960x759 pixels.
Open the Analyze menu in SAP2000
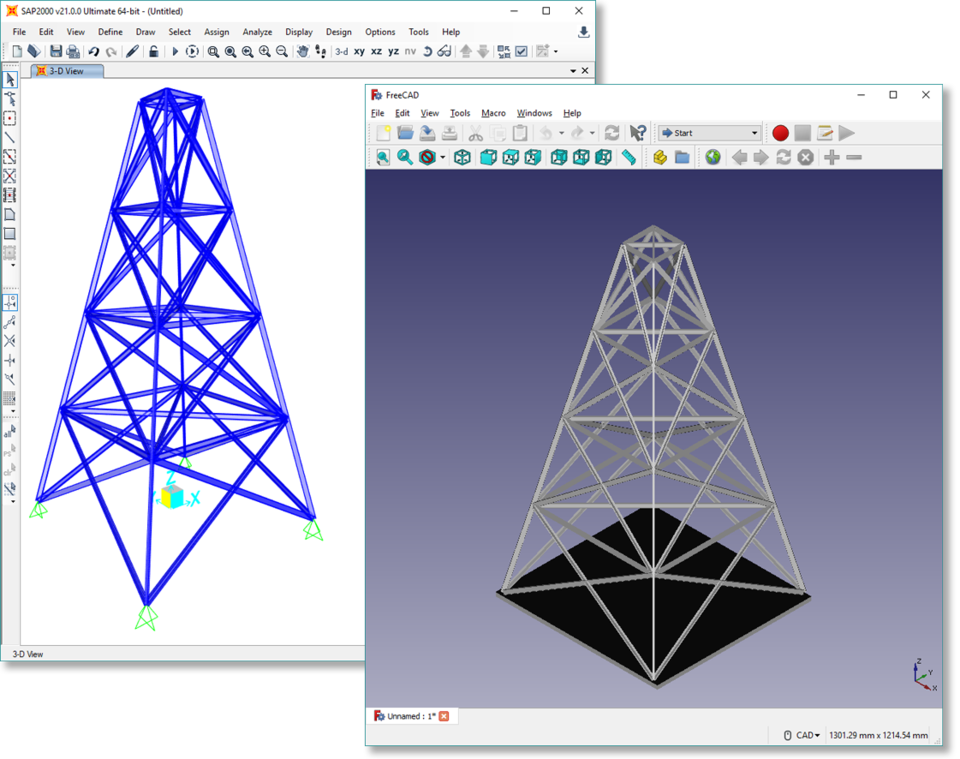tap(257, 32)
